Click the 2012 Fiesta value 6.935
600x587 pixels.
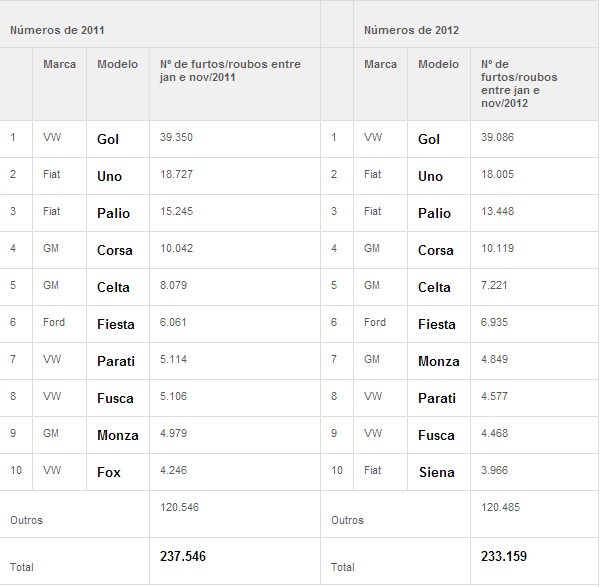coord(494,323)
